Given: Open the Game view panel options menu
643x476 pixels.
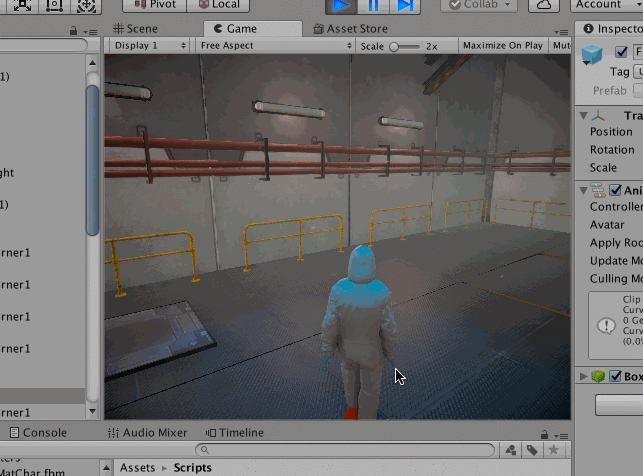Looking at the screenshot, I should pyautogui.click(x=561, y=32).
